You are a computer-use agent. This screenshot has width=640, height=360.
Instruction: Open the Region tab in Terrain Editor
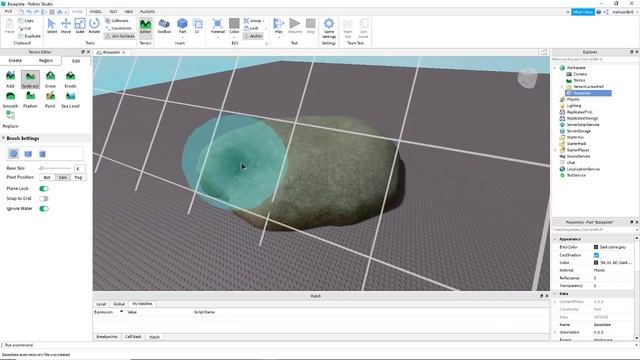46,60
